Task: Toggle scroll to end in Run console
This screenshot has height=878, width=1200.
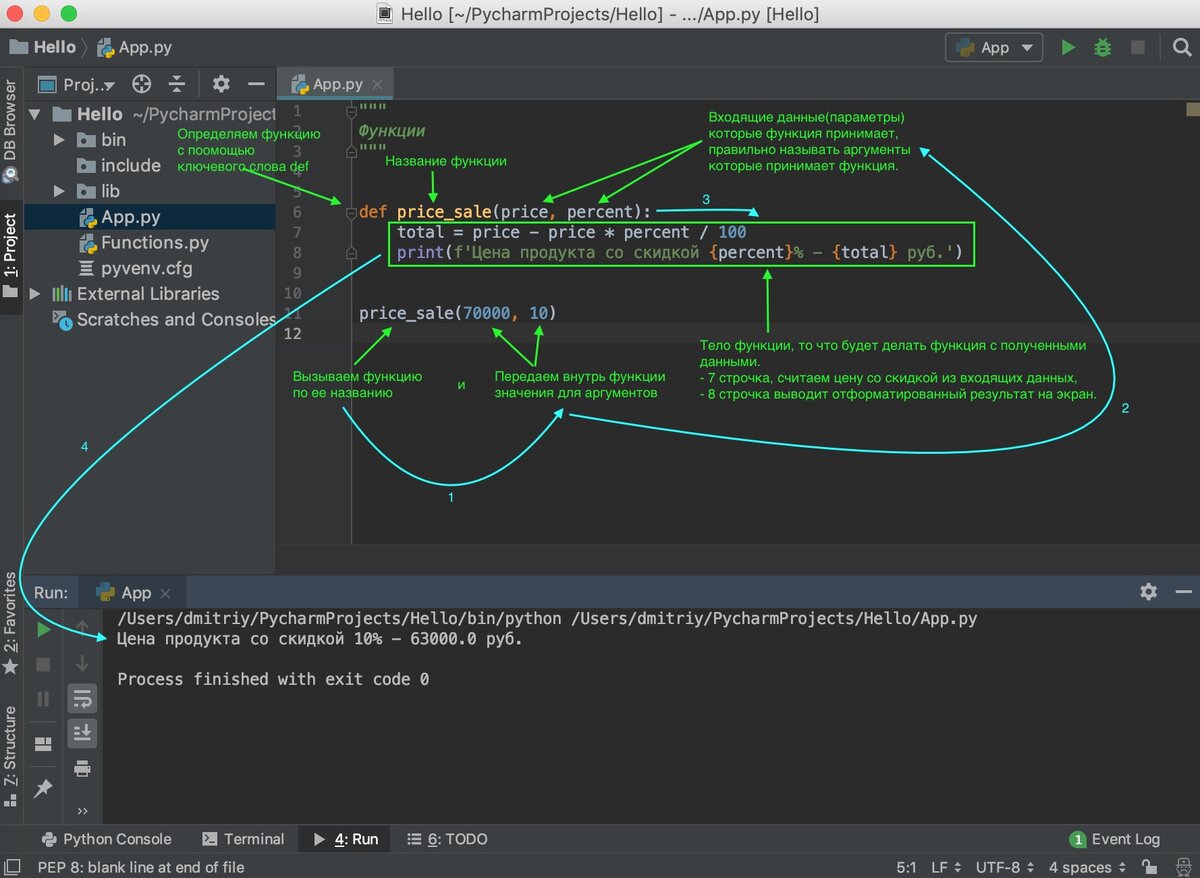Action: [x=82, y=733]
